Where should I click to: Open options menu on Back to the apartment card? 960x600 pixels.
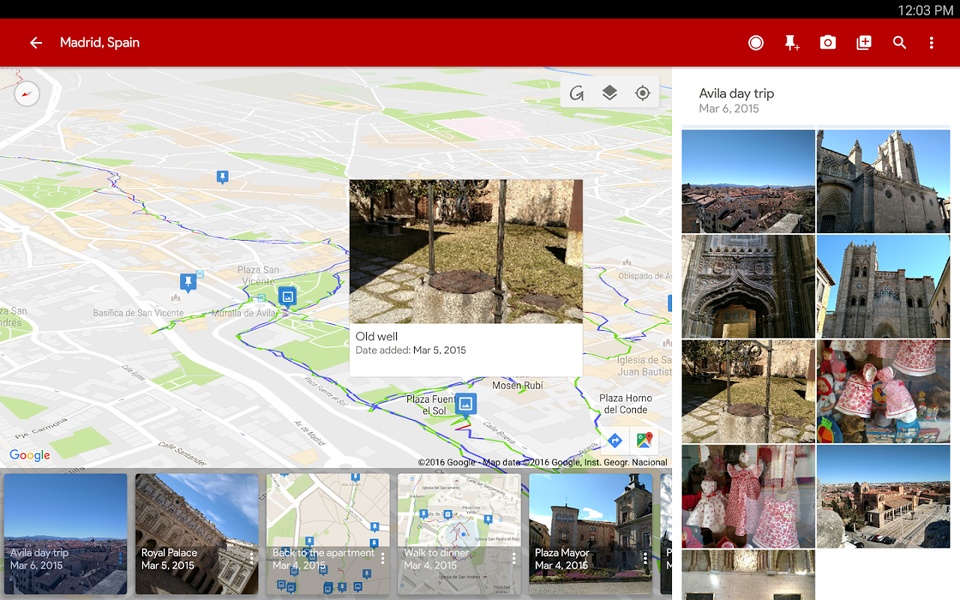pyautogui.click(x=383, y=558)
